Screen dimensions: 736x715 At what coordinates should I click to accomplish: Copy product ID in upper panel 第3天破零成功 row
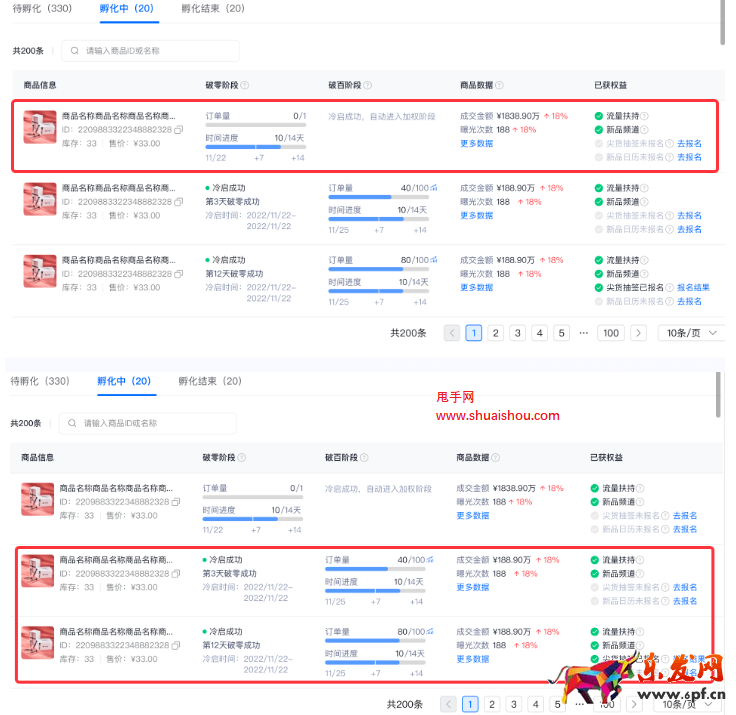pos(178,202)
